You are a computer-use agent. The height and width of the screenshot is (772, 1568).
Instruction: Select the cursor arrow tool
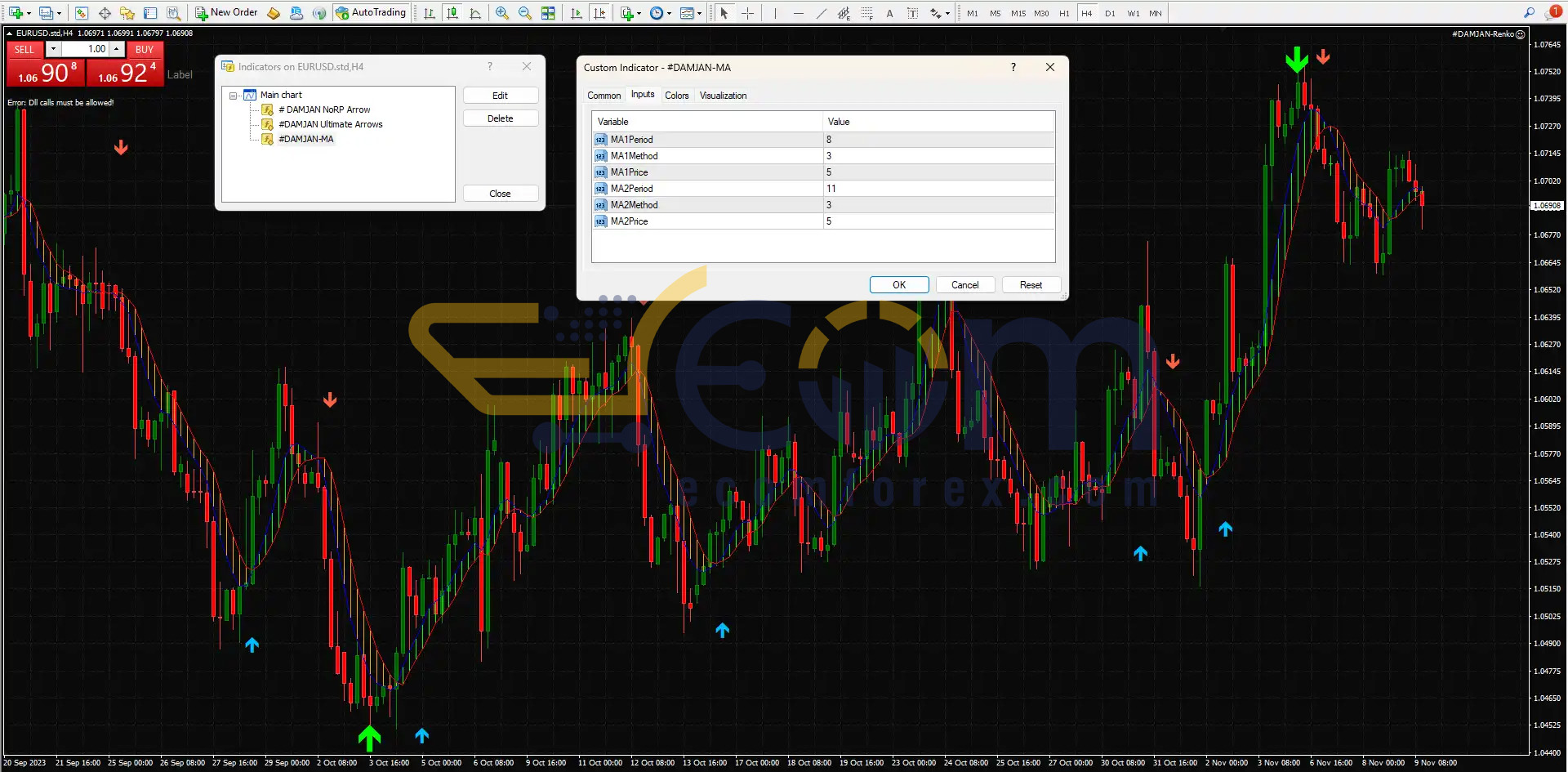[x=724, y=13]
